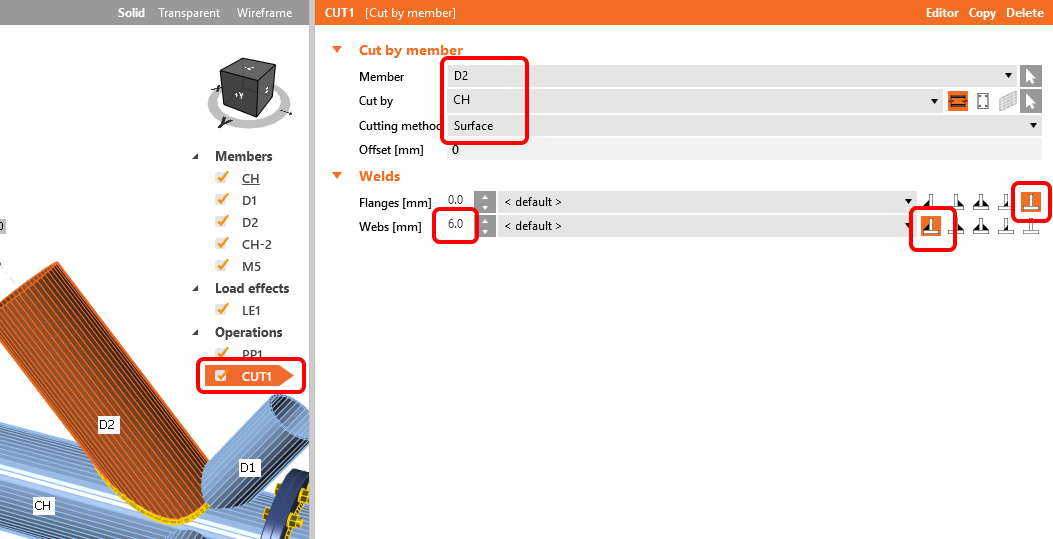Click D2 label in 3D view

point(107,424)
